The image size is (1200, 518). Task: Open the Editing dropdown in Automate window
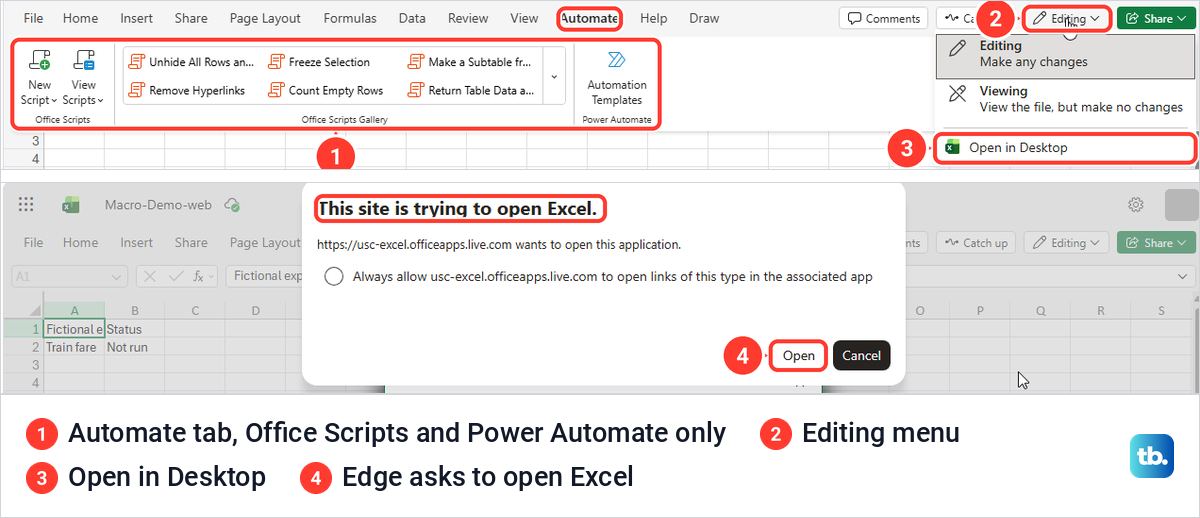(1068, 18)
